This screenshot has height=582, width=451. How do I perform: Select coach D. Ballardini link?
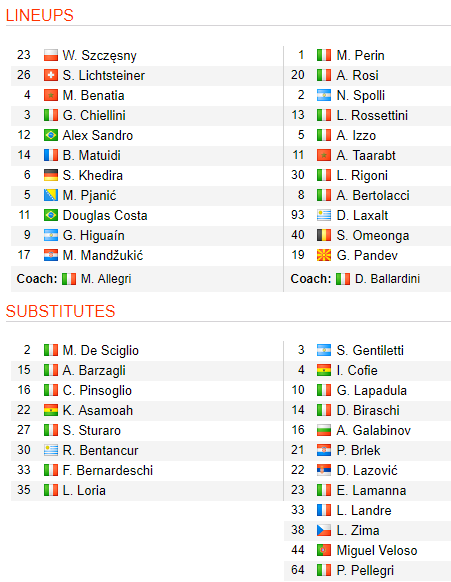tap(388, 279)
